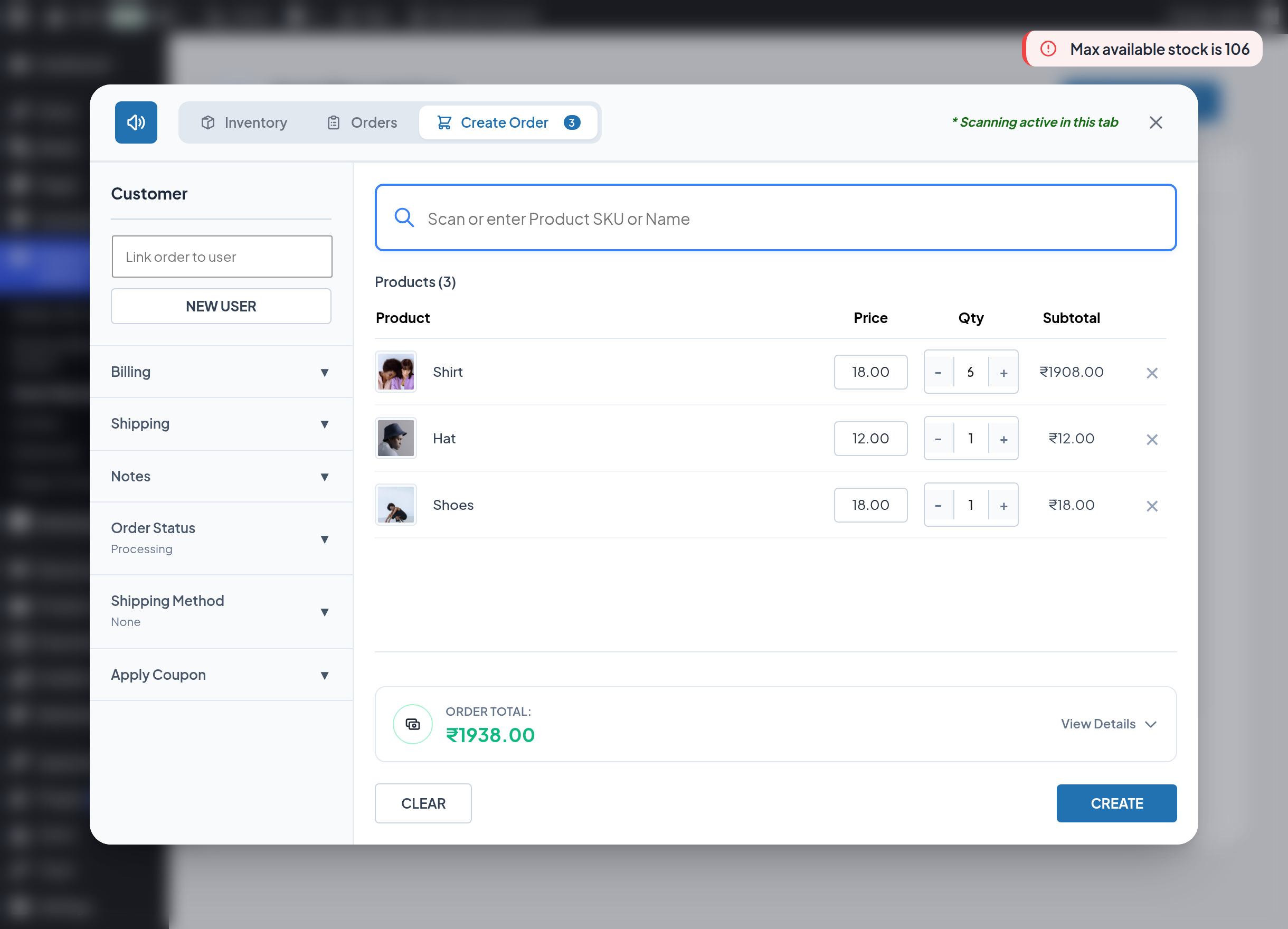Click the CREATE button
Image resolution: width=1288 pixels, height=929 pixels.
pos(1116,803)
